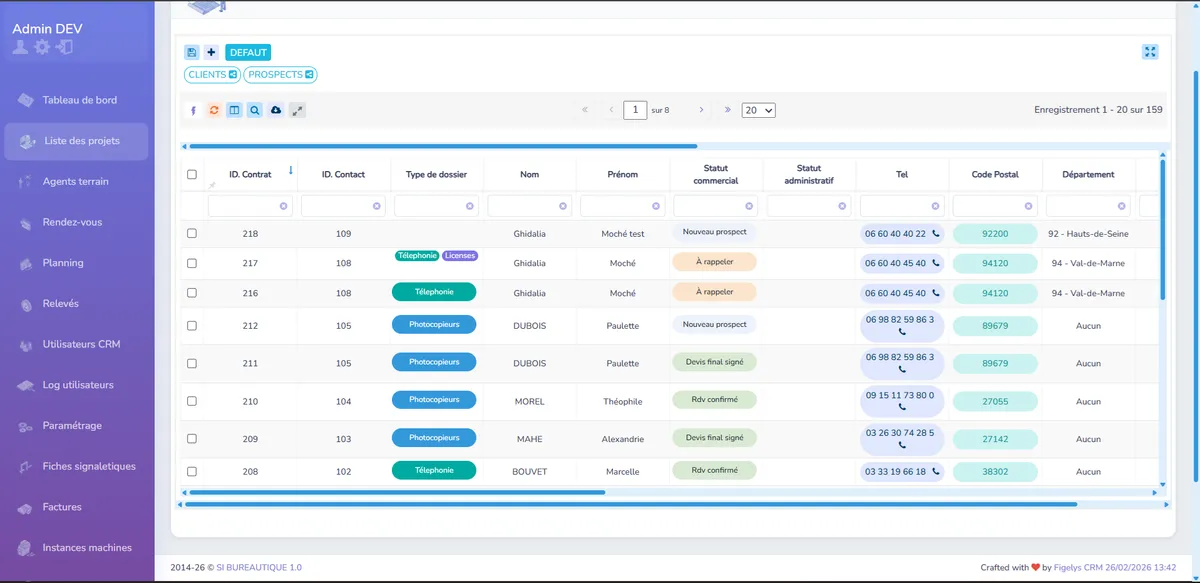Screen dimensions: 1200x583
Task: Select row checkbox for contract 209
Action: [192, 439]
